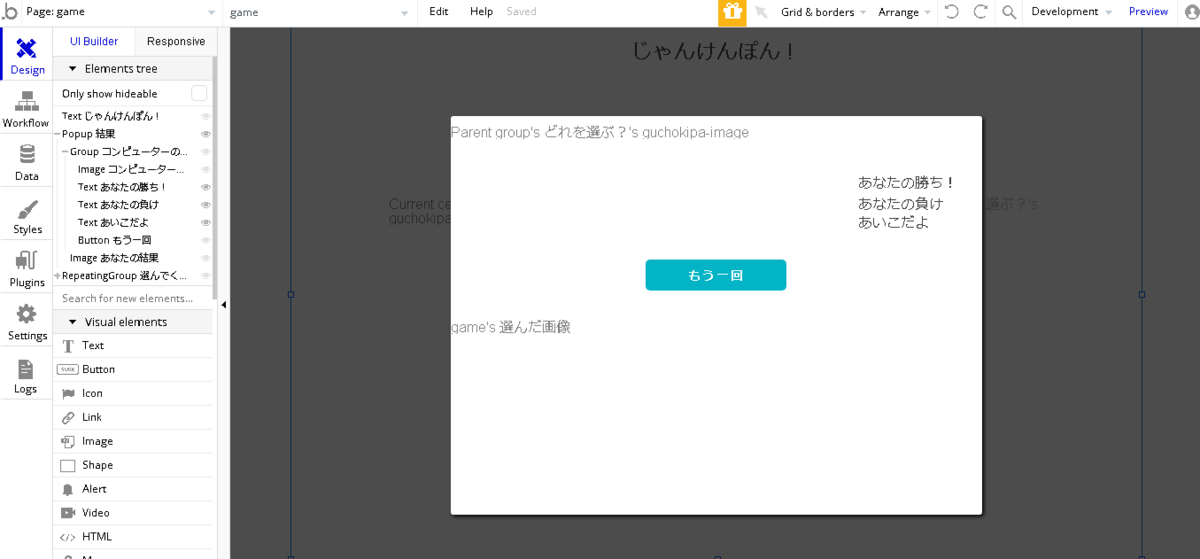This screenshot has height=559, width=1200.
Task: Click in Search for new elements field
Action: [134, 298]
